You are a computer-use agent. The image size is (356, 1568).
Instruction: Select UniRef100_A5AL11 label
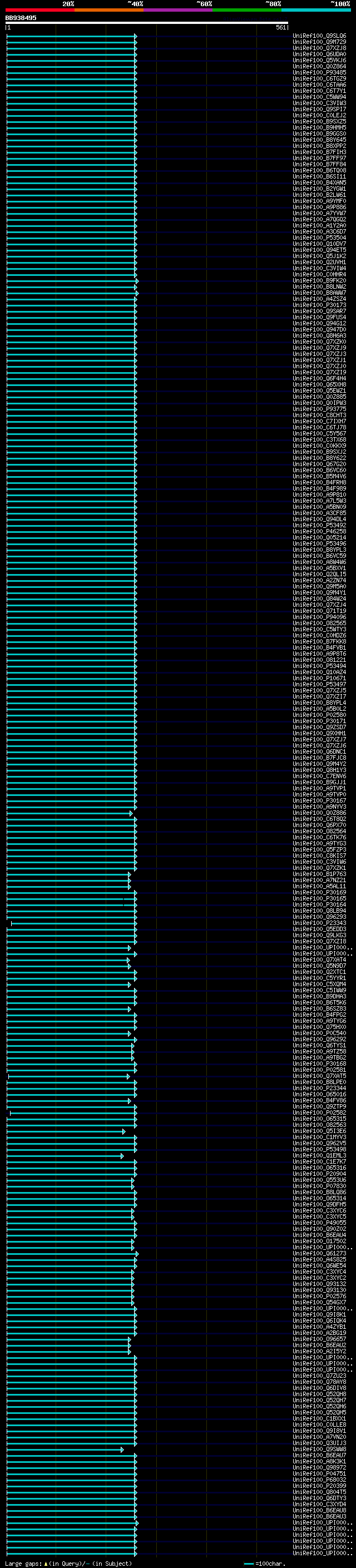pyautogui.click(x=319, y=886)
